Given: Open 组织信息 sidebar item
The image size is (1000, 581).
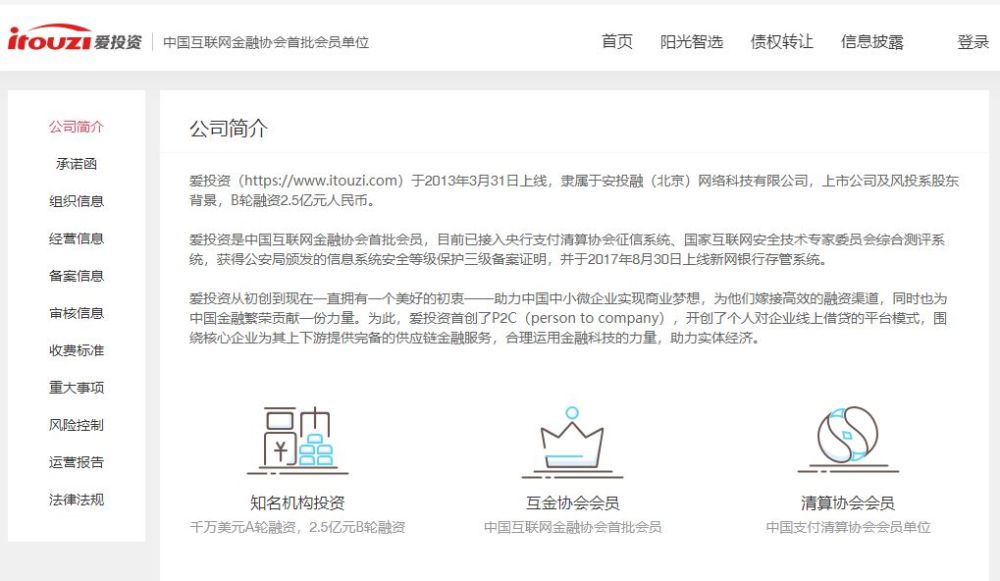Looking at the screenshot, I should pos(77,202).
